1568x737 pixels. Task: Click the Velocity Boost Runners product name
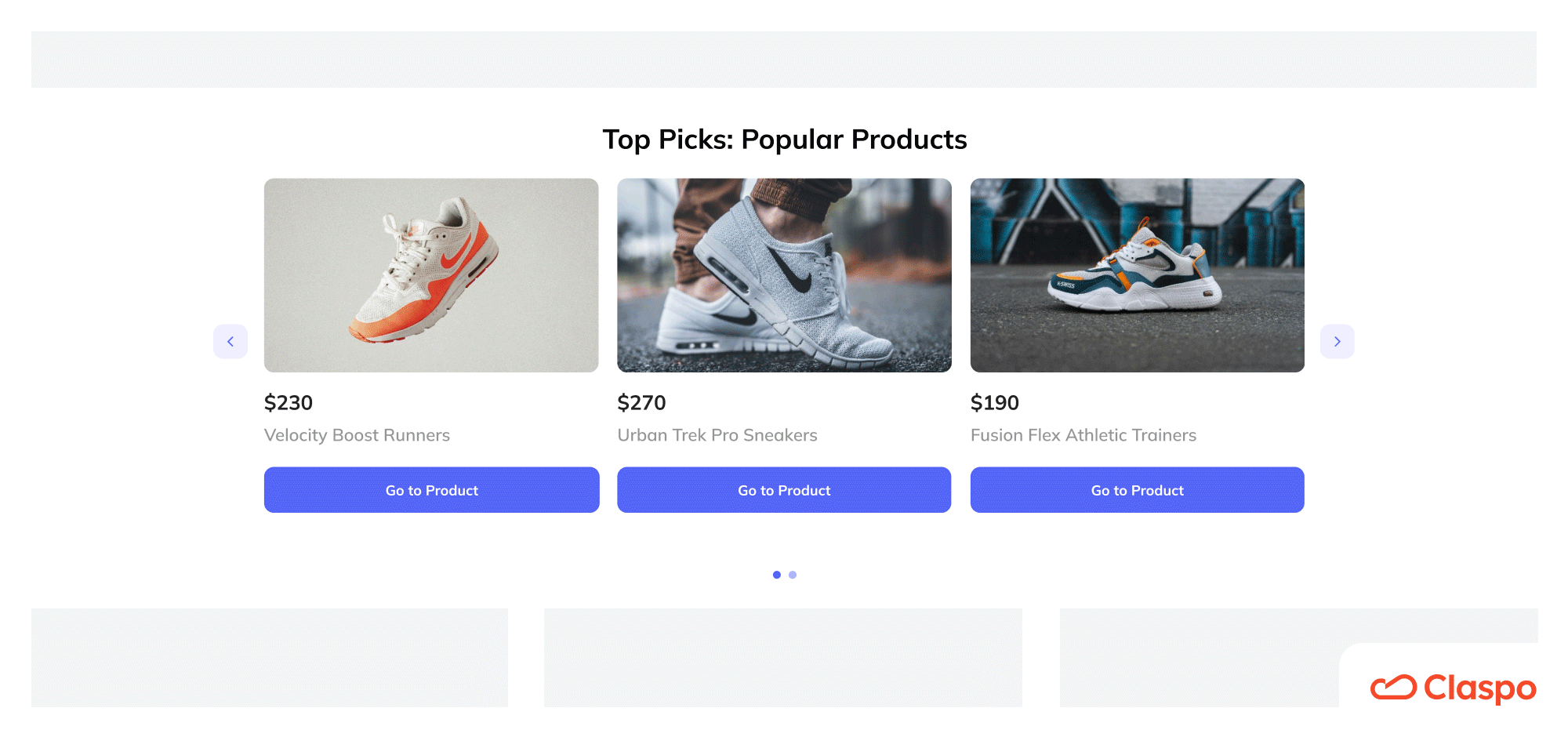point(357,435)
